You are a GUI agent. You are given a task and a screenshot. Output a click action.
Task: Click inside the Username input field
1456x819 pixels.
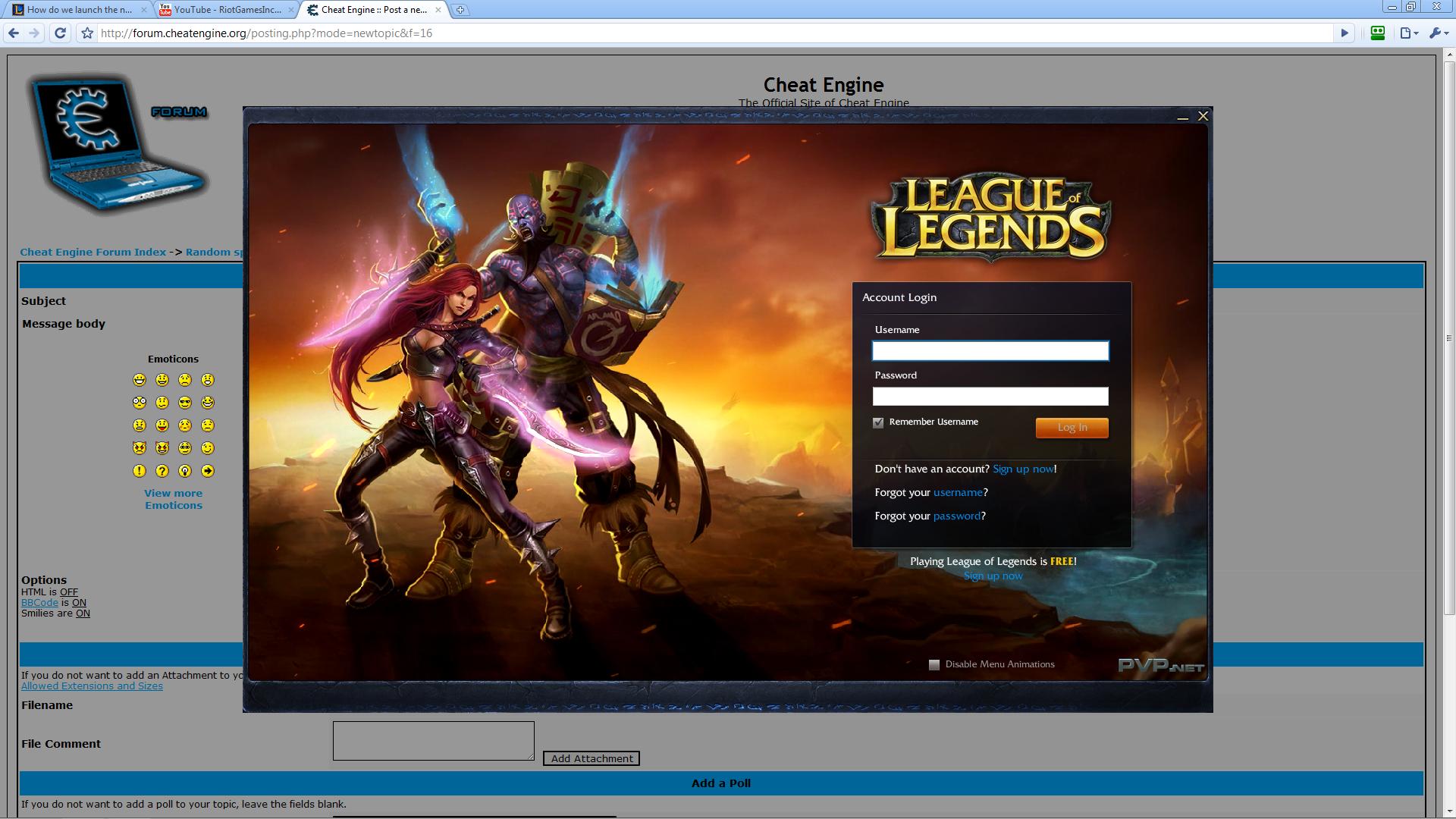(x=990, y=351)
